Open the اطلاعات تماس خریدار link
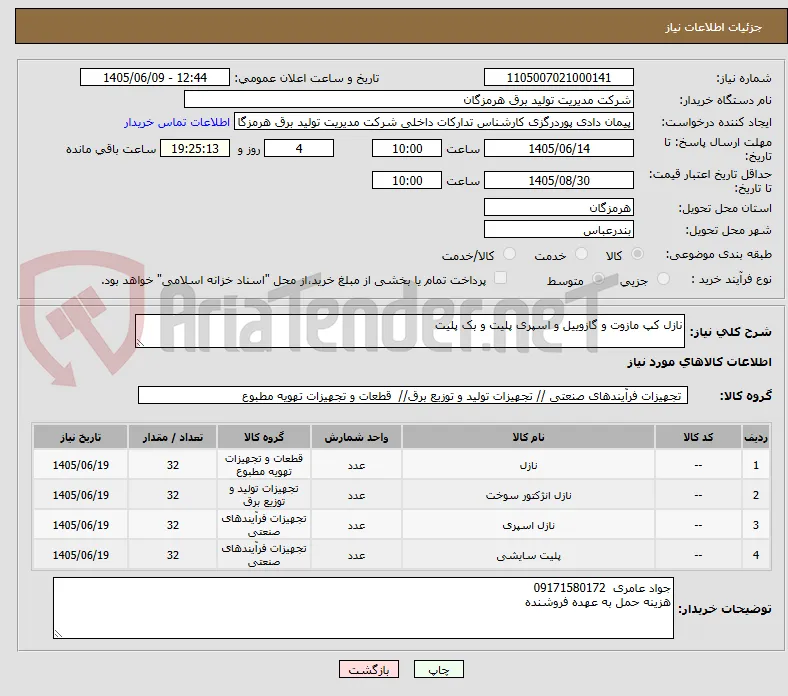Image resolution: width=788 pixels, height=696 pixels. pyautogui.click(x=177, y=122)
